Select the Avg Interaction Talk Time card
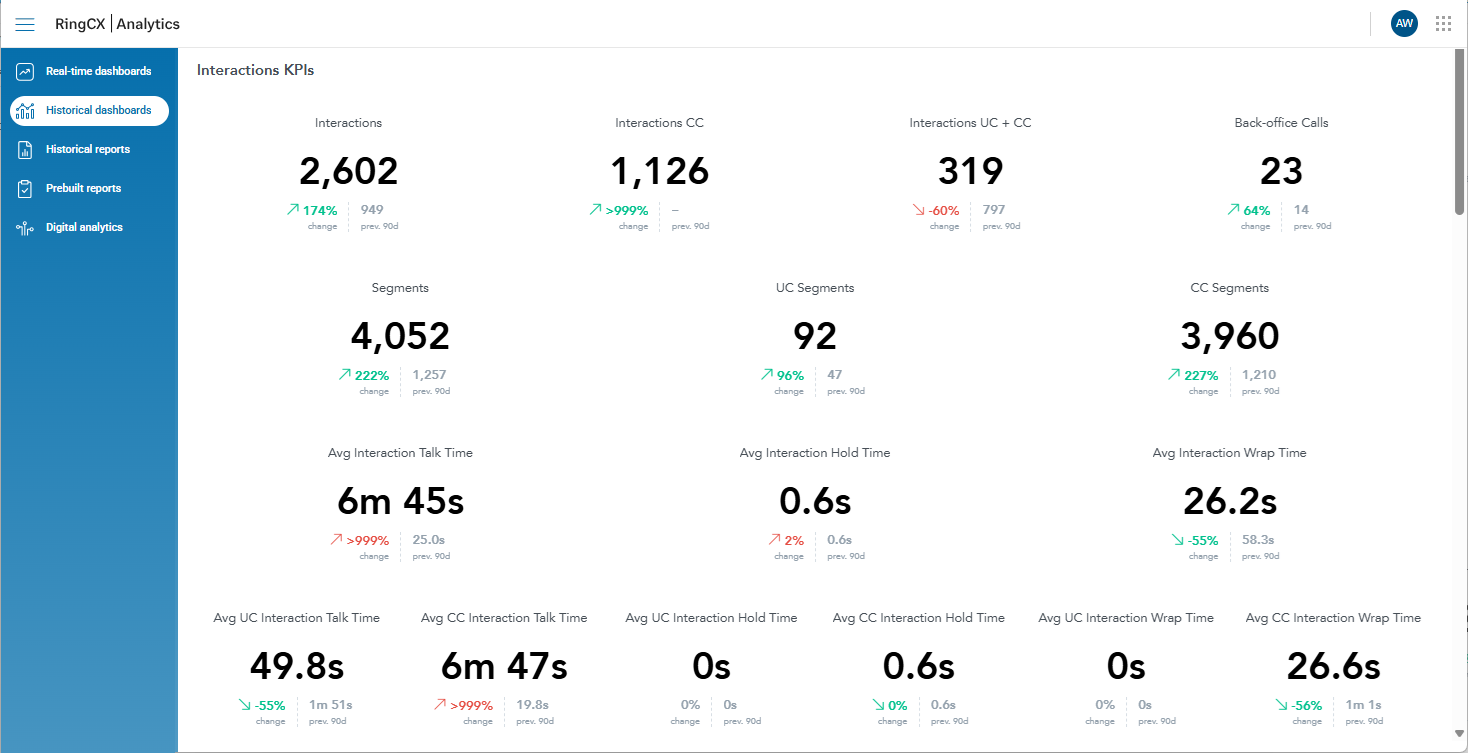 (400, 500)
